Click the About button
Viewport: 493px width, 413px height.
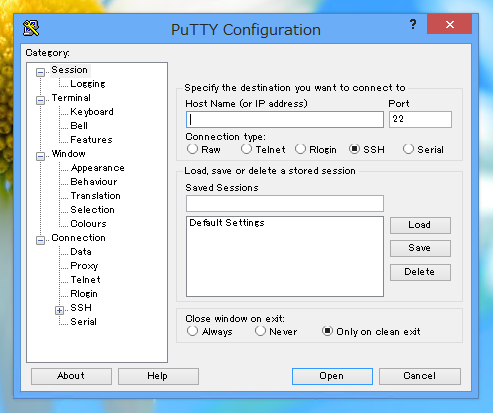point(71,376)
